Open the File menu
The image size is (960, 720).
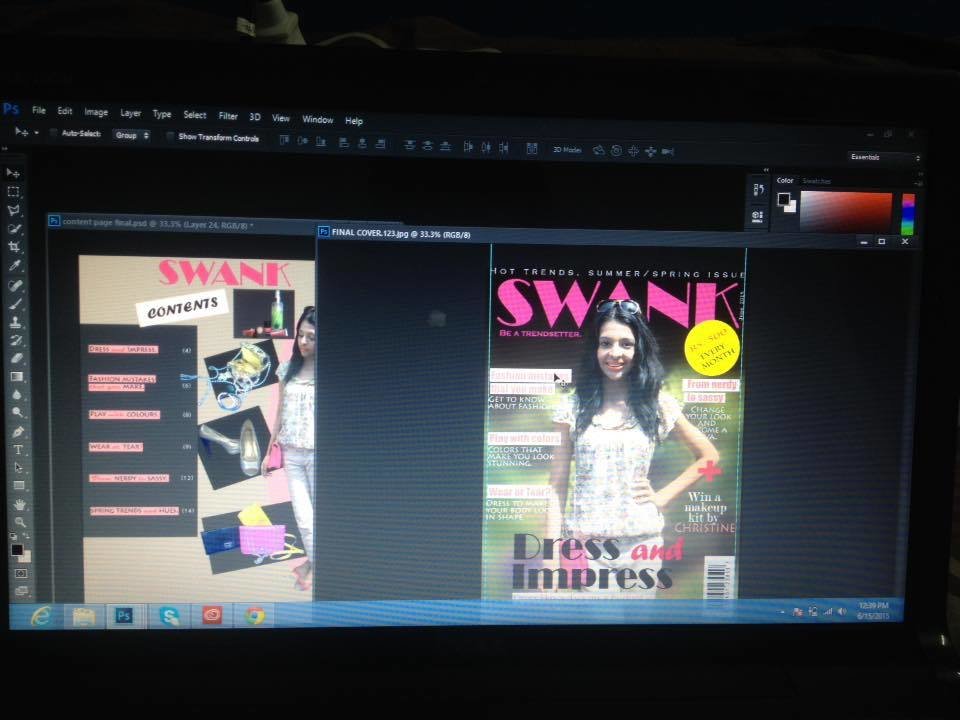39,110
